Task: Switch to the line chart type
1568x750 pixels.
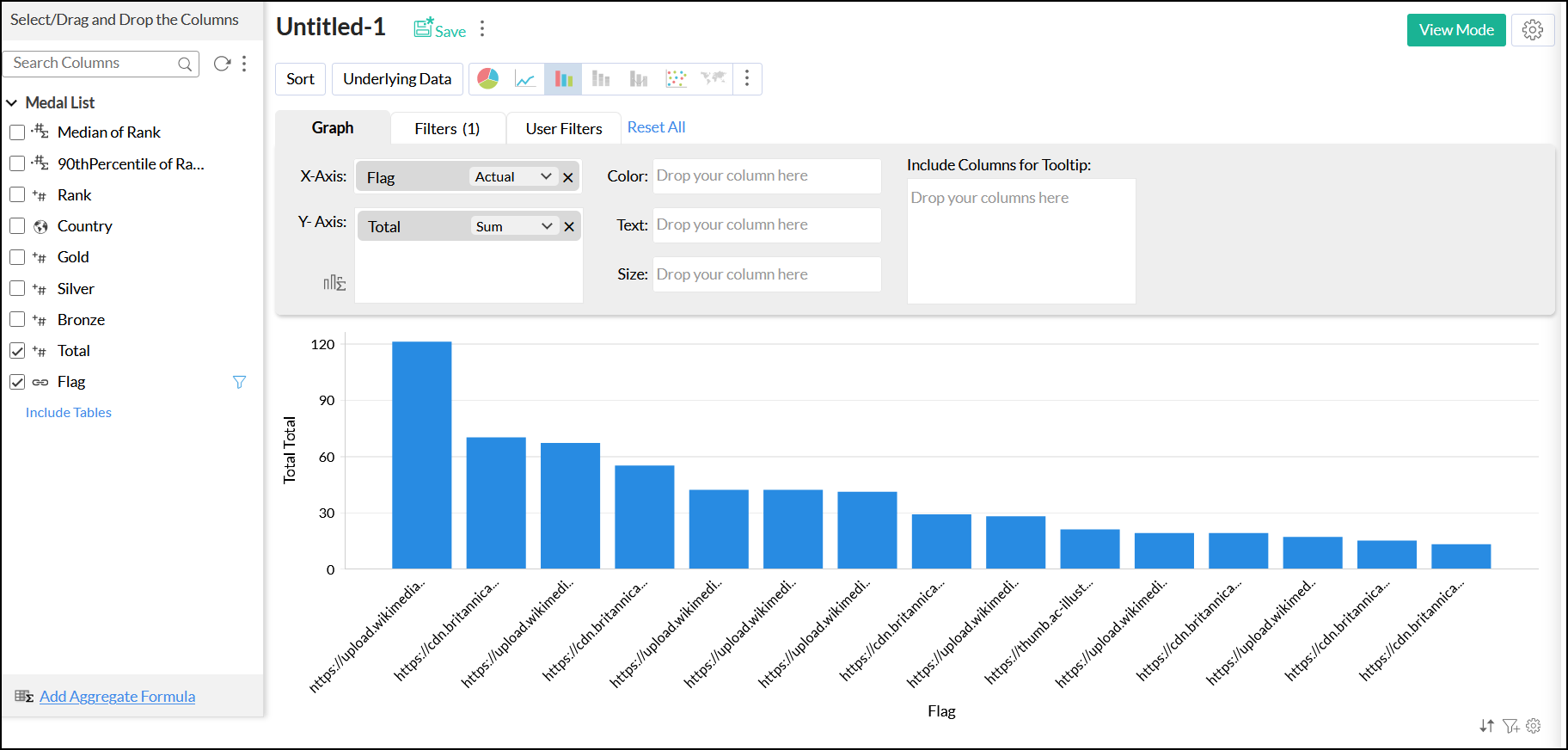Action: 525,79
